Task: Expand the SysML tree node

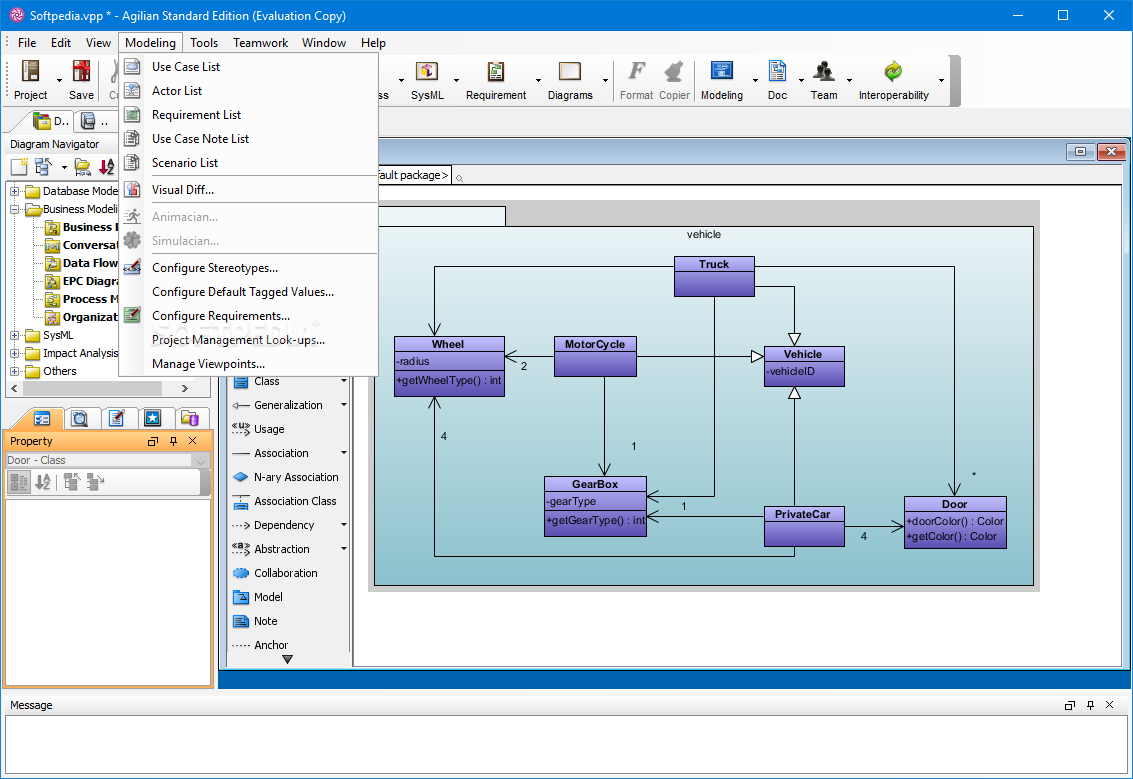Action: point(14,335)
